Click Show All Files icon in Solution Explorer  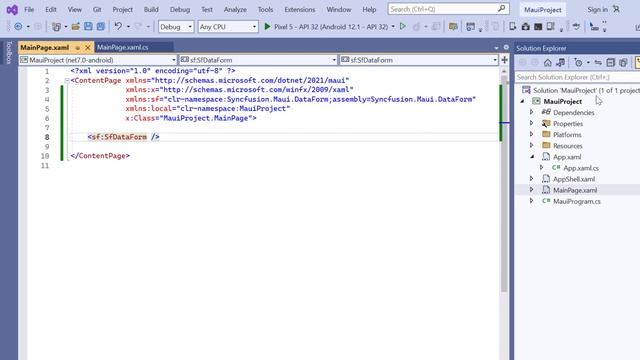(x=623, y=63)
